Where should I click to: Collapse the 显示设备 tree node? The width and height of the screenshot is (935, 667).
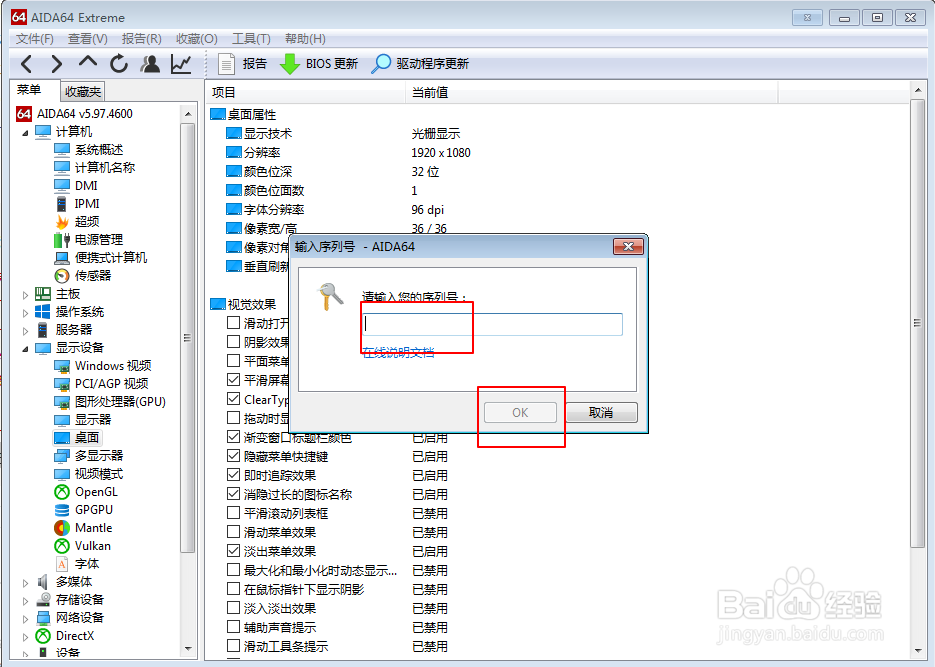(x=25, y=348)
